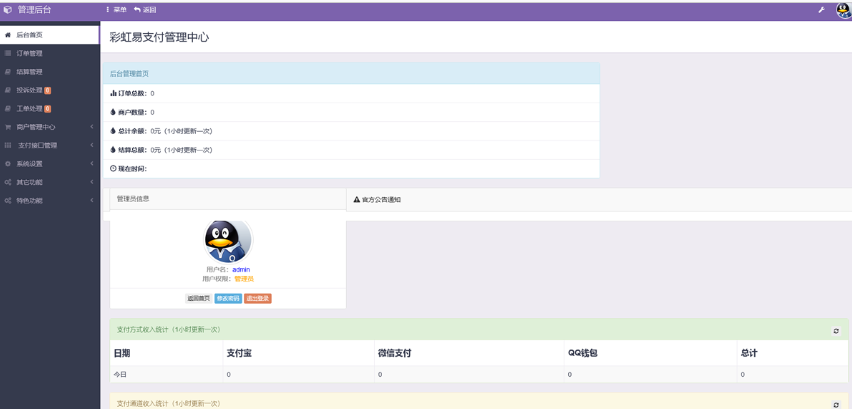Screen dimensions: 852x409
Task: Click the 支付通道收入统计 panel title
Action: (x=168, y=404)
